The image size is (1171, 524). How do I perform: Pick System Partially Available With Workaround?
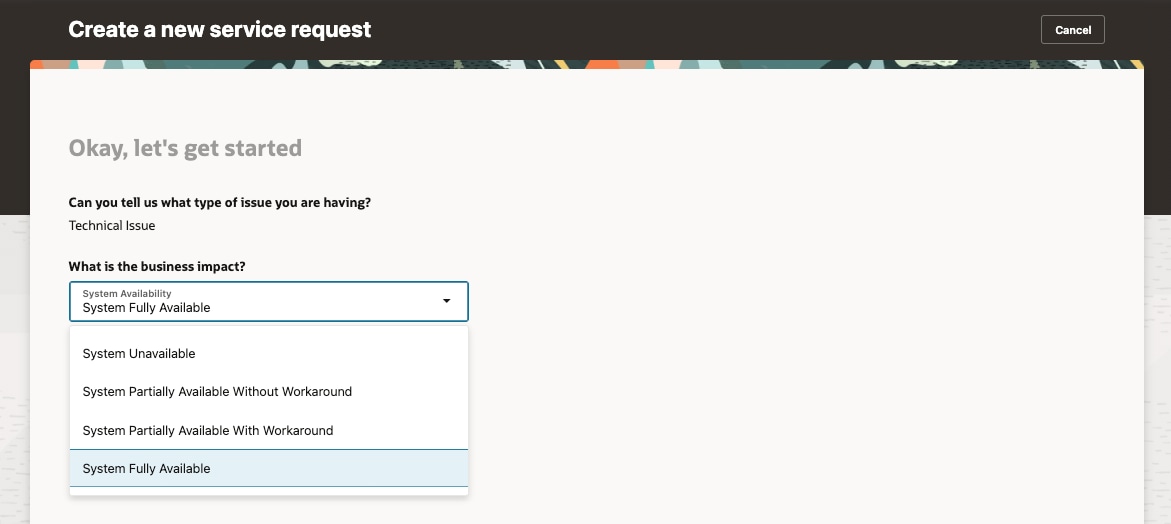click(208, 431)
